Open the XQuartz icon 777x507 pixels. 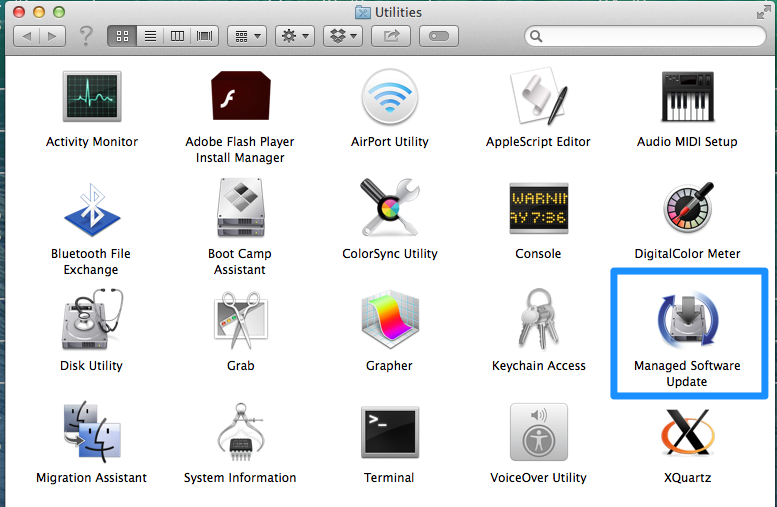[x=687, y=433]
